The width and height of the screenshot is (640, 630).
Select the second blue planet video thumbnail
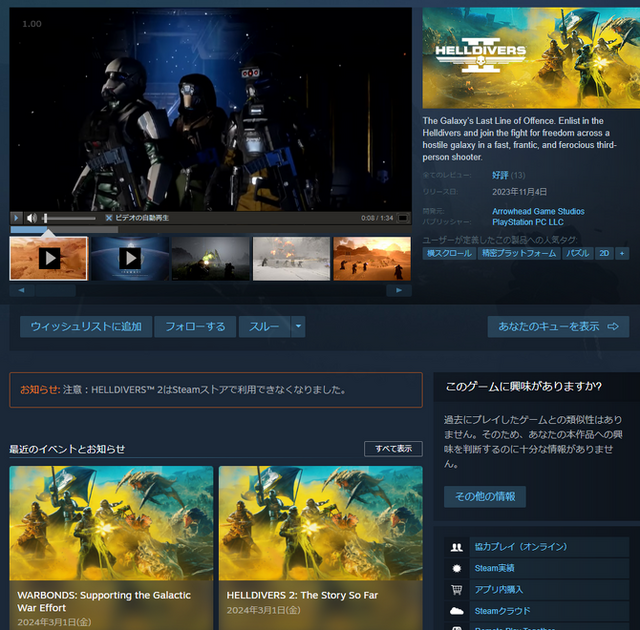[x=130, y=258]
